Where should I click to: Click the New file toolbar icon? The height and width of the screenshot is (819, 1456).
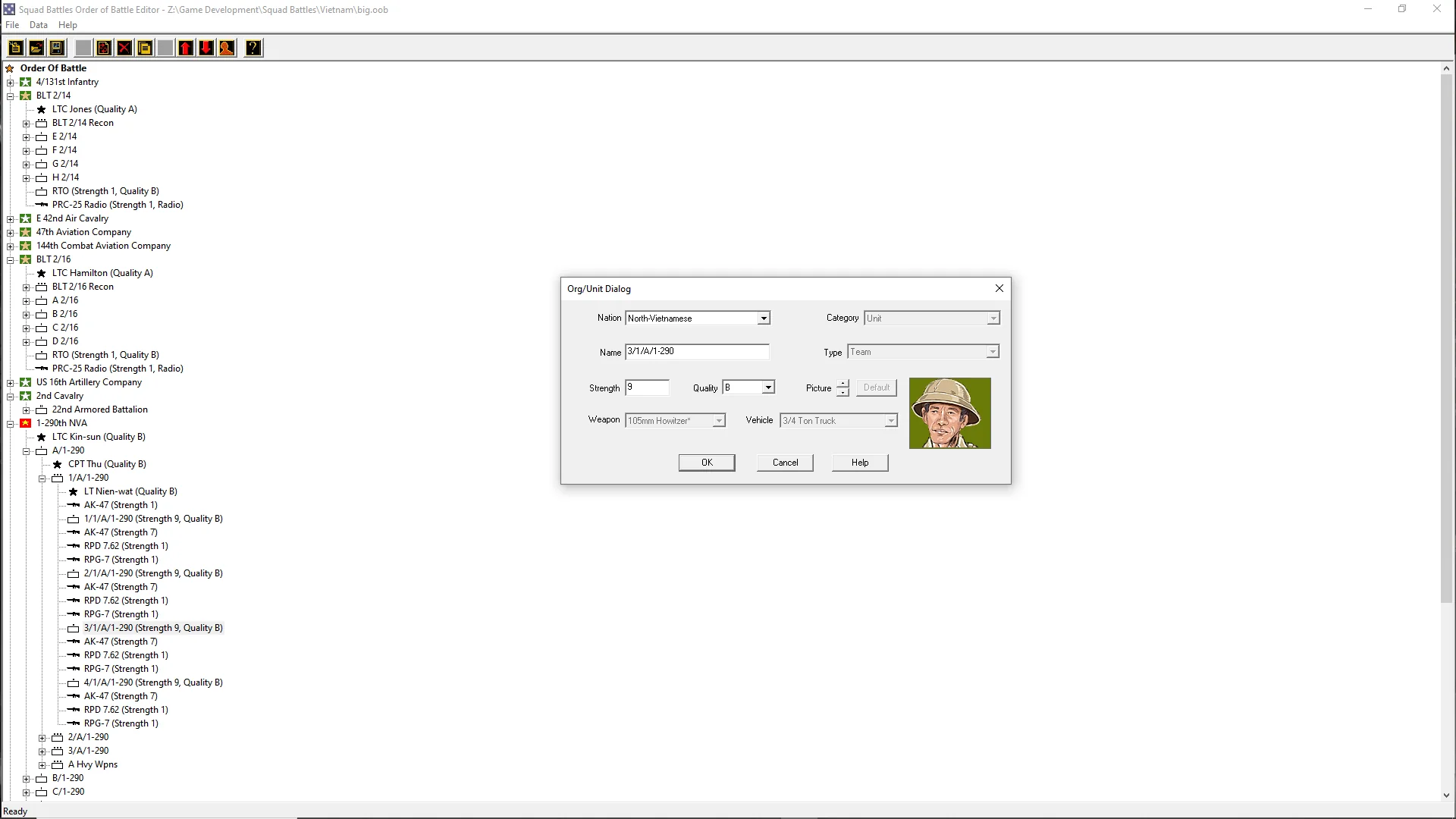click(x=15, y=48)
